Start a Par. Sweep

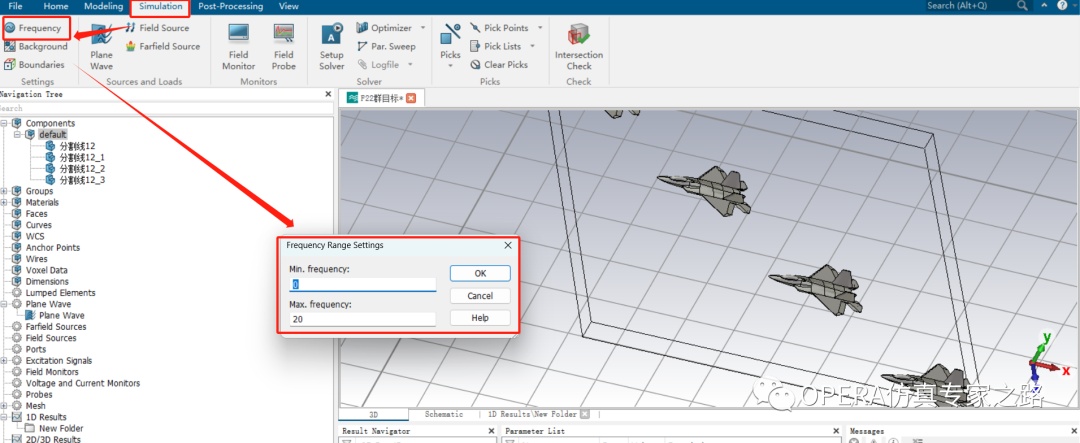pos(386,46)
